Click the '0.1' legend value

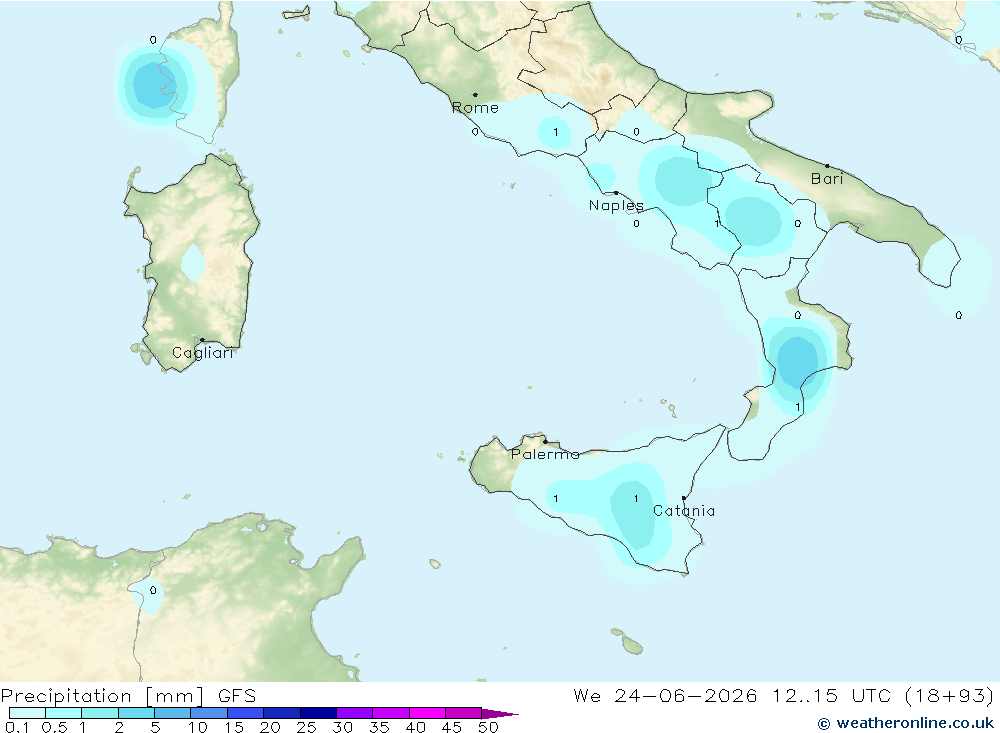coord(17,727)
